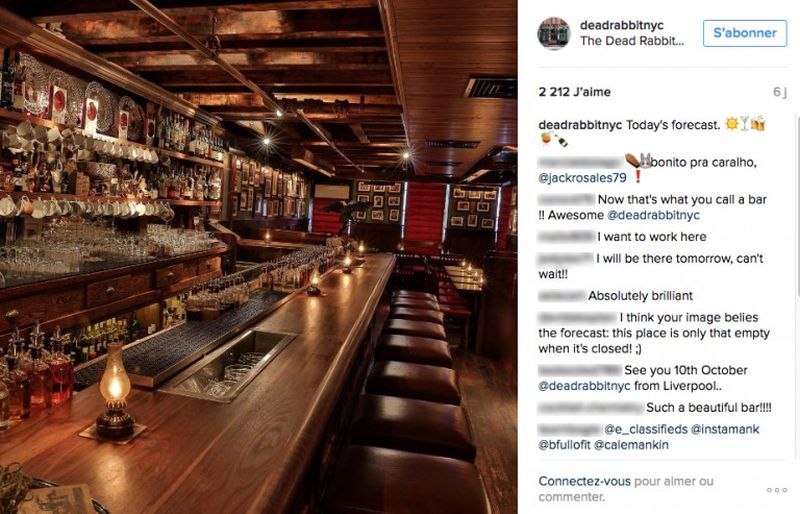The width and height of the screenshot is (800, 514).
Task: Click the bar interior photo
Action: click(258, 257)
